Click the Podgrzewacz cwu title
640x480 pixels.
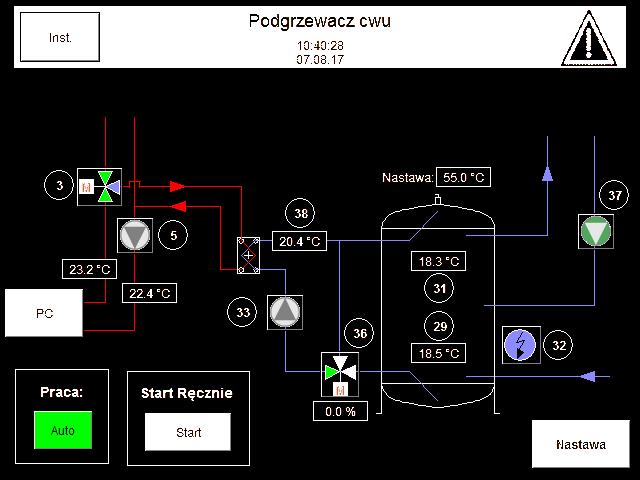click(320, 21)
